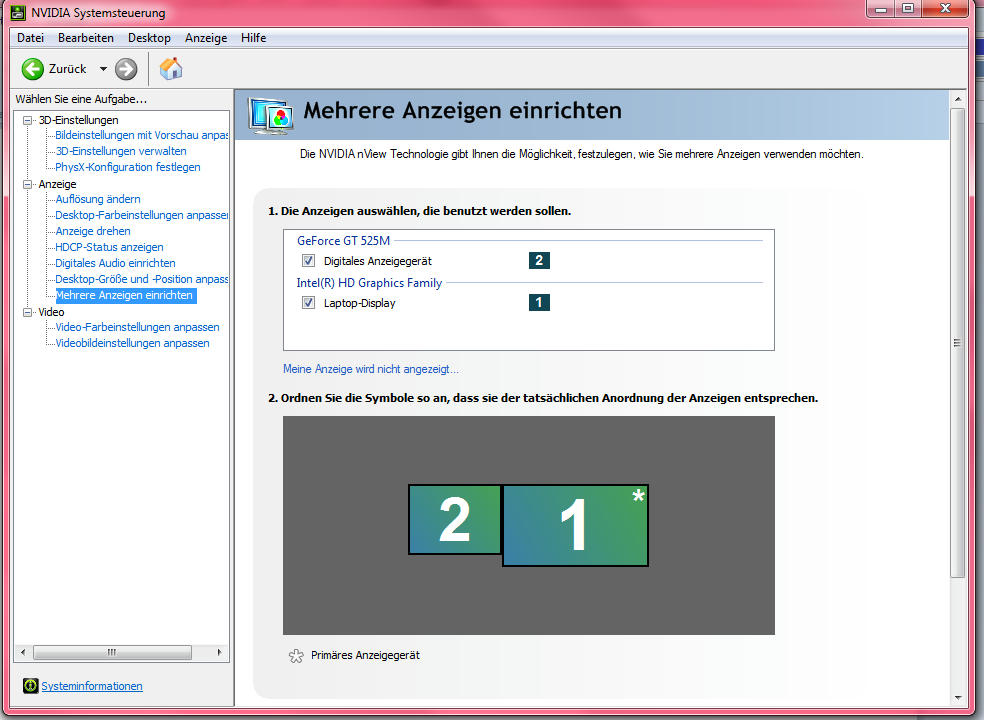Click the Systeminformationen icon at bottom left
984x720 pixels.
pyautogui.click(x=30, y=685)
